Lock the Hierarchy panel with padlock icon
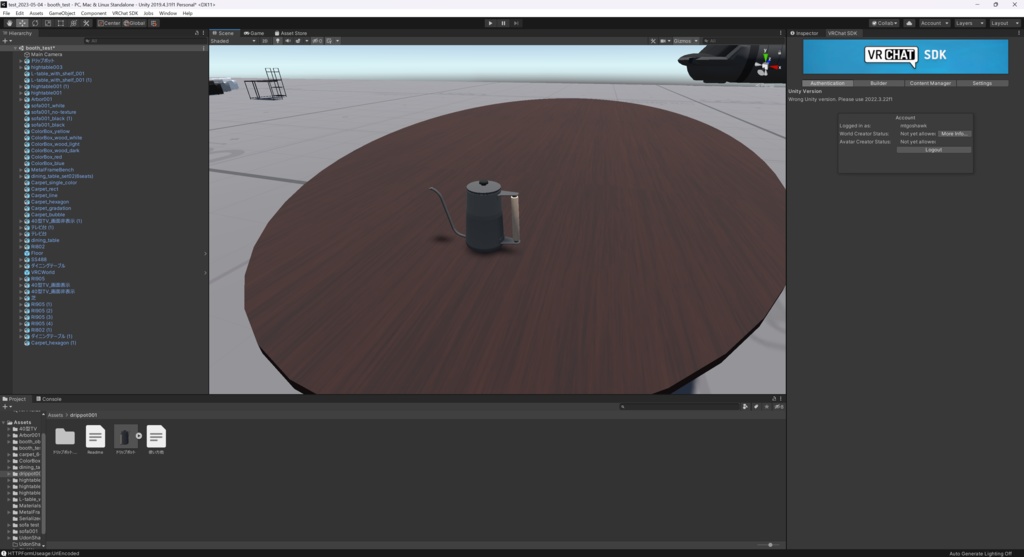Image resolution: width=1024 pixels, height=557 pixels. (x=197, y=33)
